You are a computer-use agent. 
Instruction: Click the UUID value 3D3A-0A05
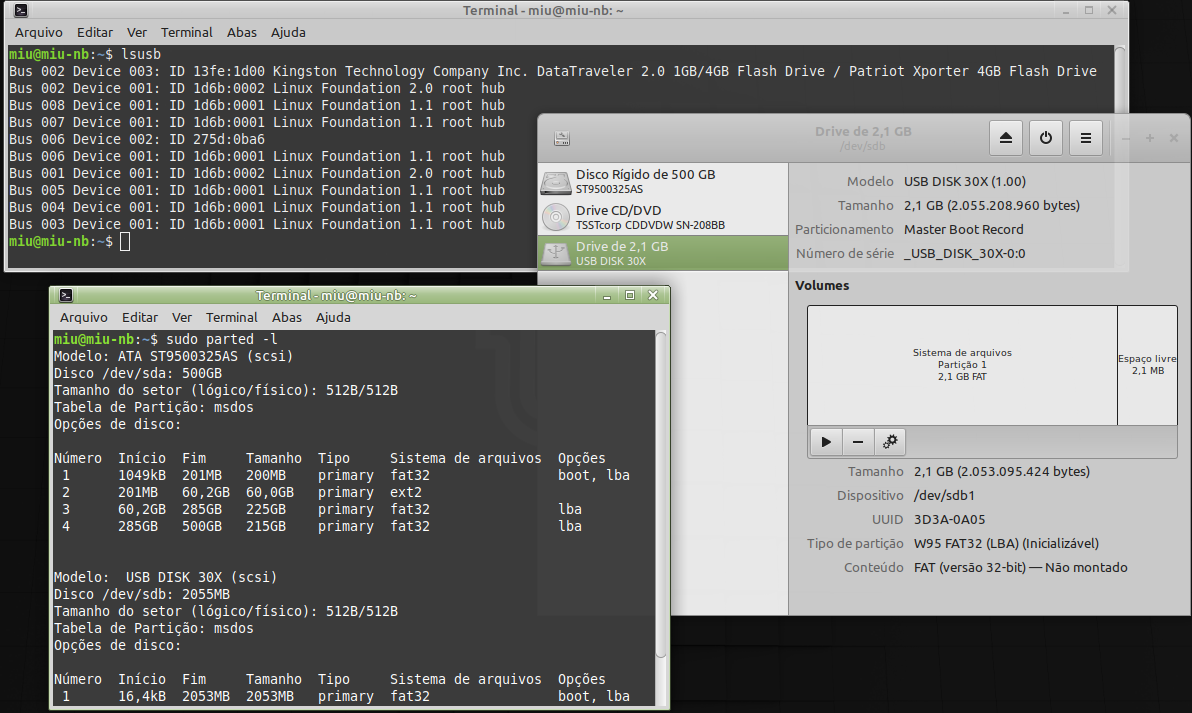coord(949,520)
